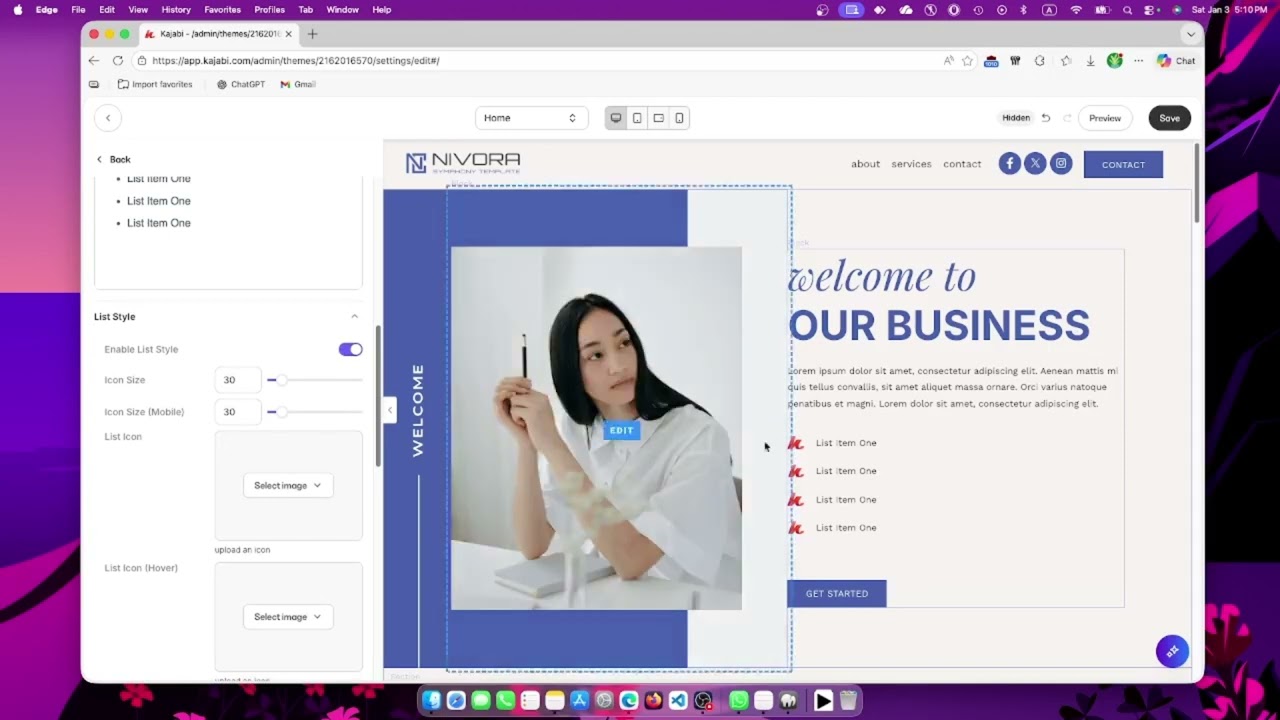Open the browser downloads icon
This screenshot has width=1280, height=720.
[1090, 61]
